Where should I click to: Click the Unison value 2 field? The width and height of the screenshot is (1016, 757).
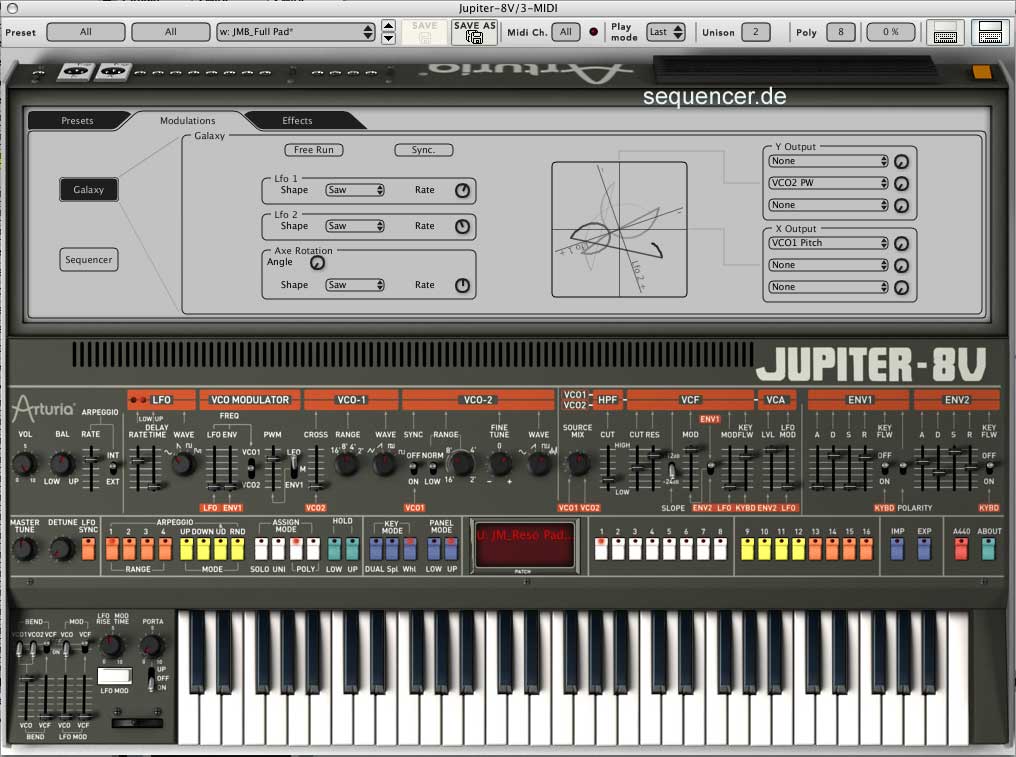pyautogui.click(x=756, y=32)
